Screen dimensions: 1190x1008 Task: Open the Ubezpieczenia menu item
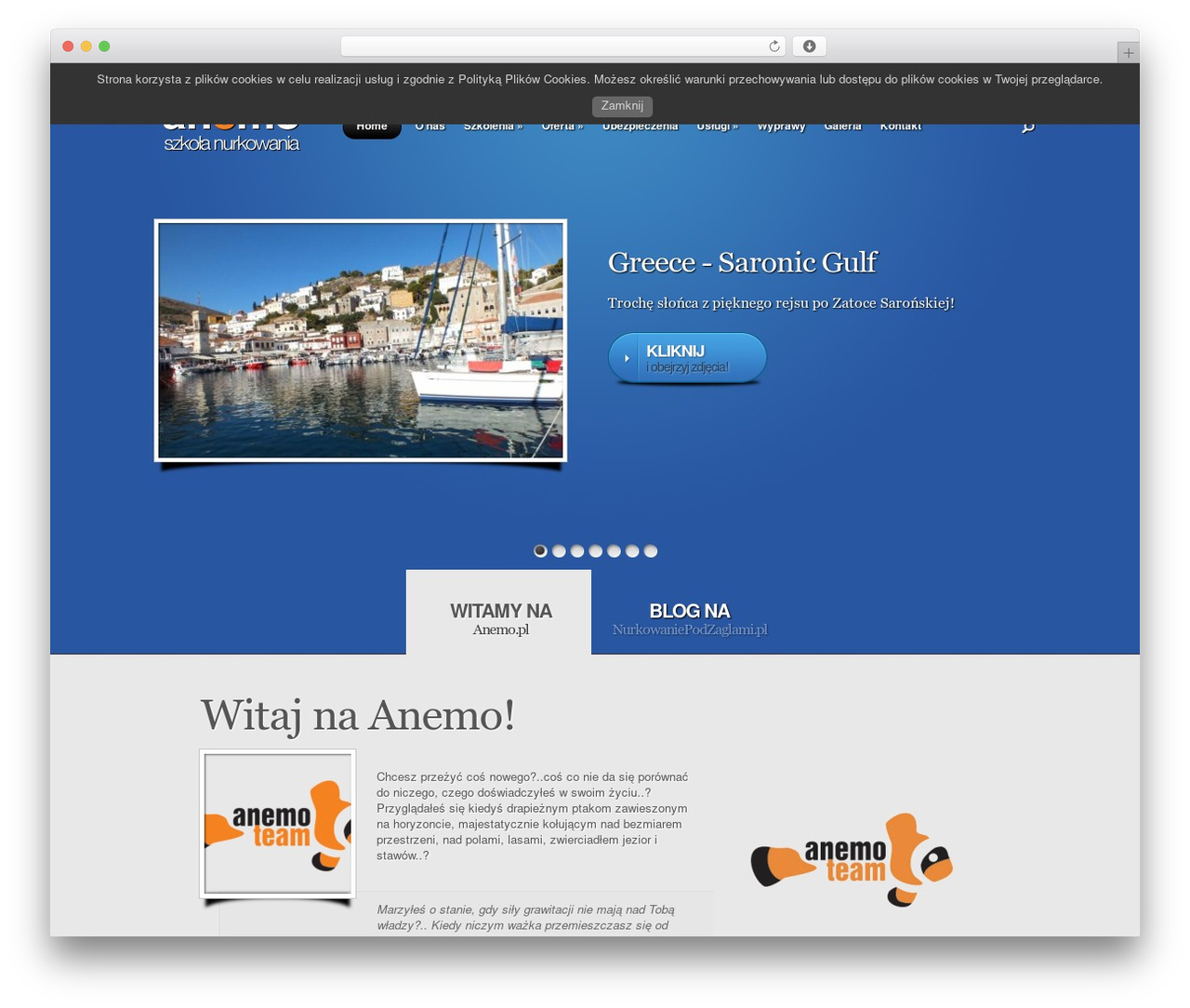click(640, 127)
